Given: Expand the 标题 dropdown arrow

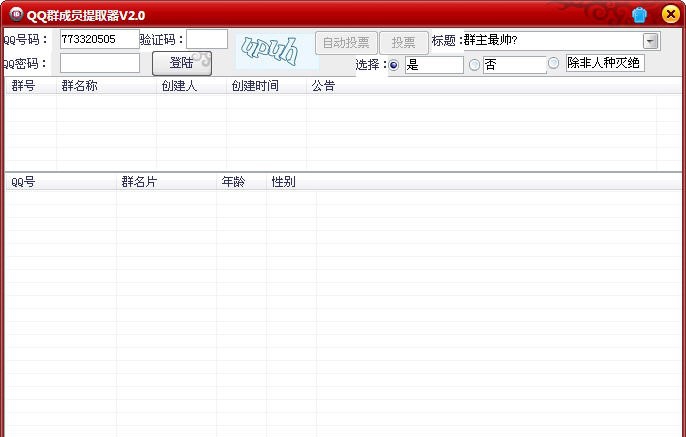Looking at the screenshot, I should (651, 41).
